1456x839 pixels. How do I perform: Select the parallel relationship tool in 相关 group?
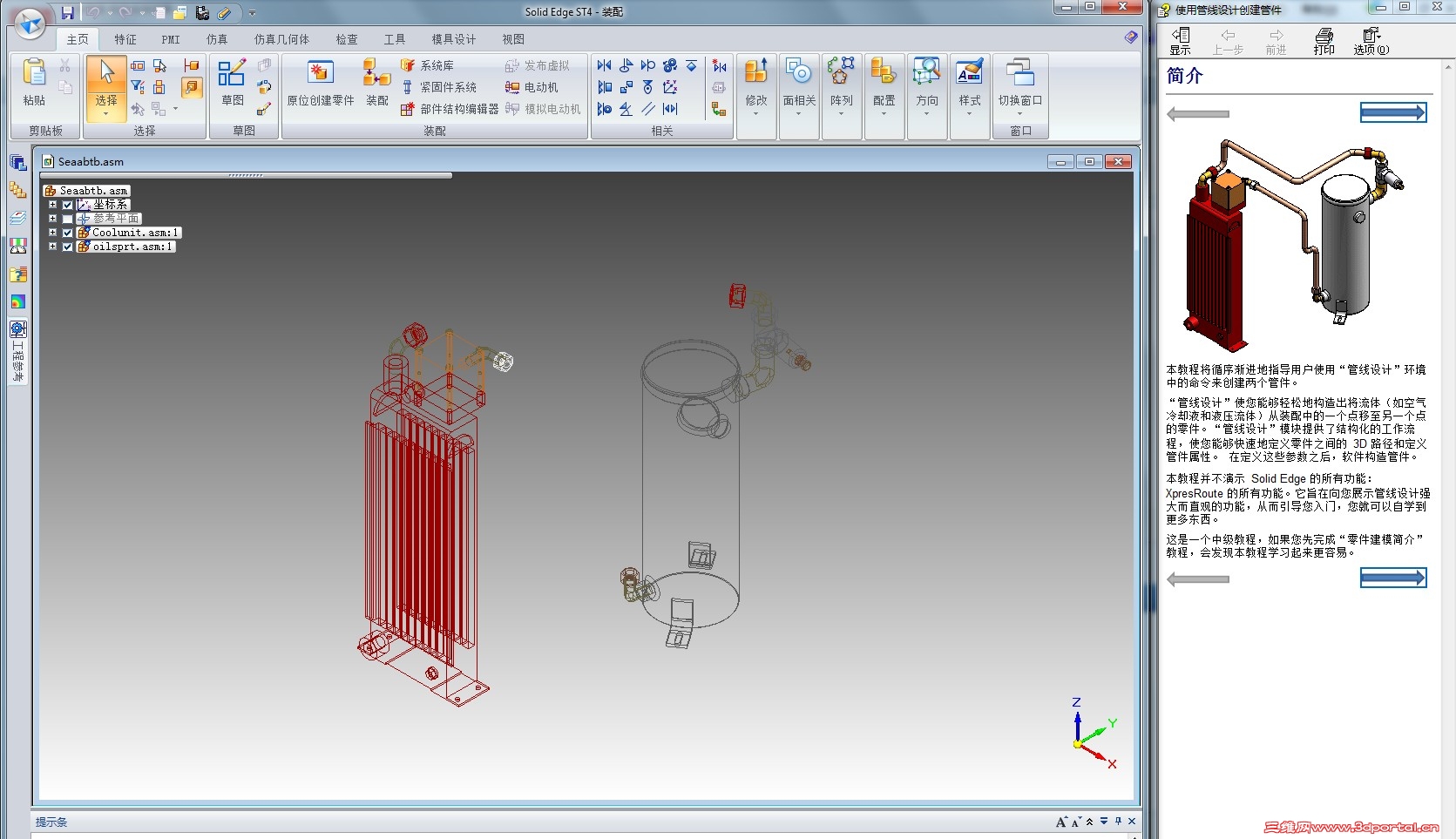click(647, 109)
